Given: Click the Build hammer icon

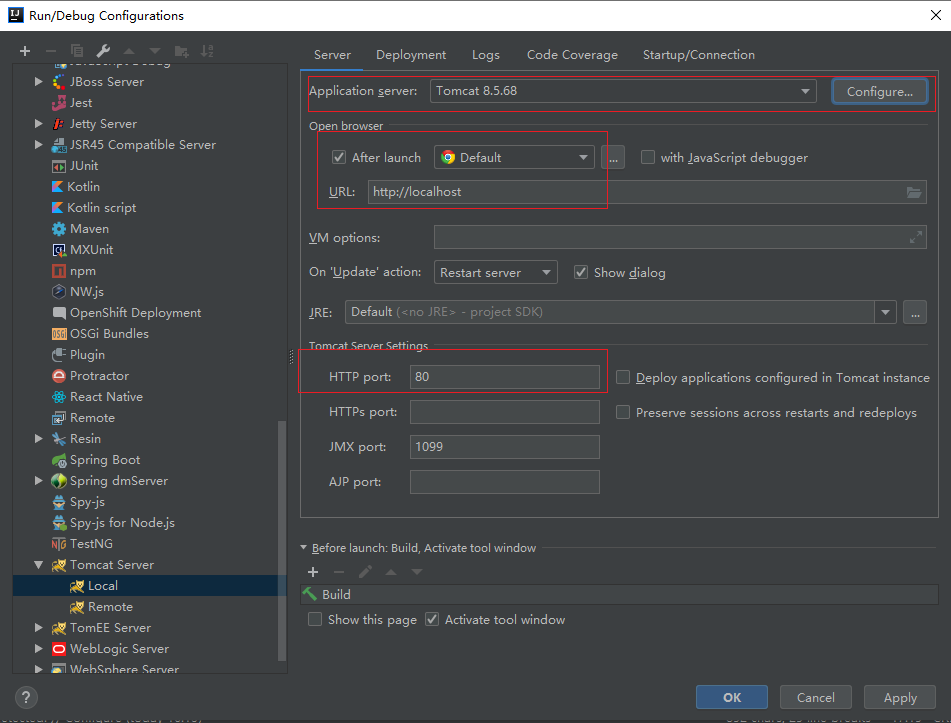Looking at the screenshot, I should (x=310, y=594).
